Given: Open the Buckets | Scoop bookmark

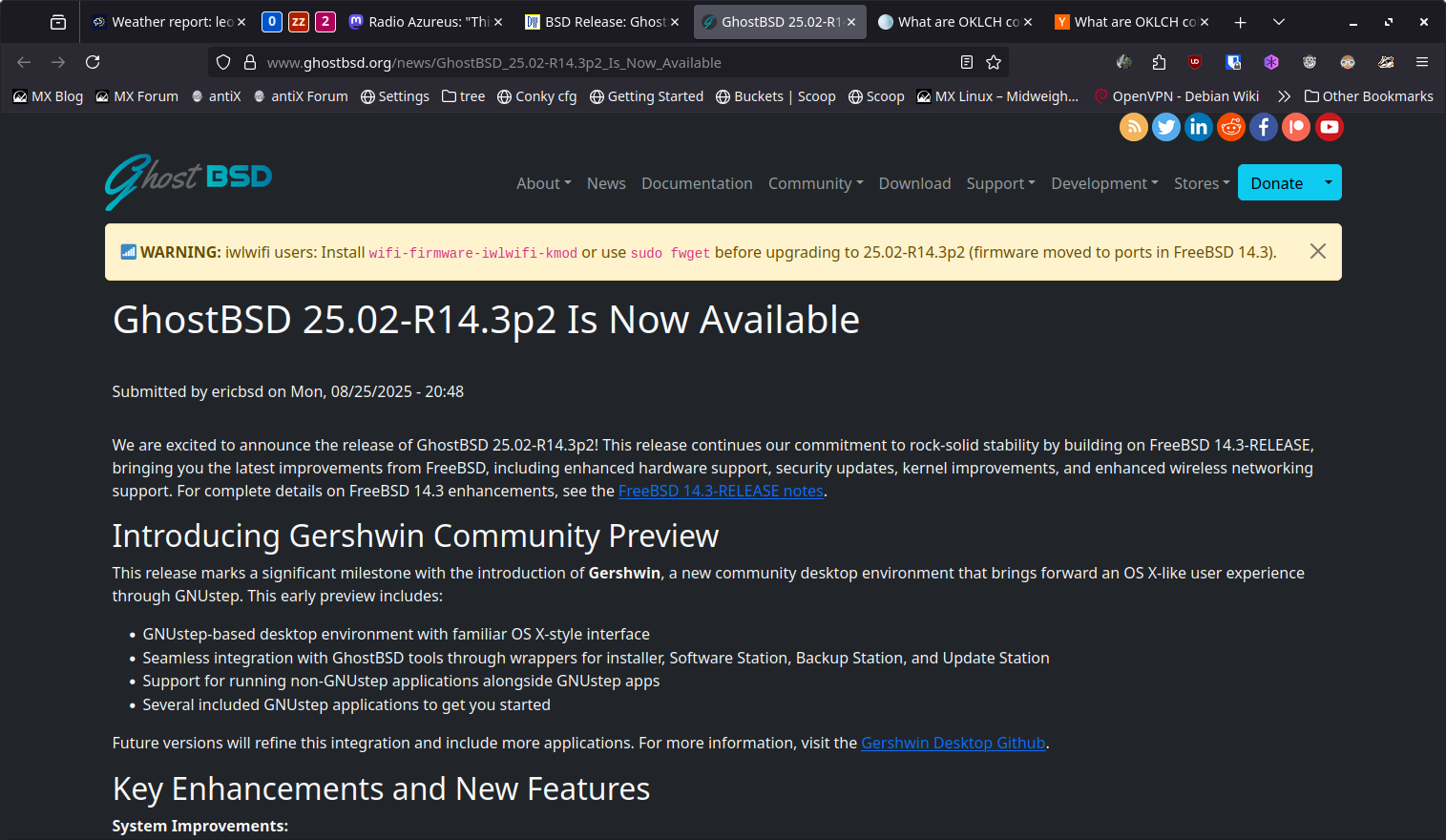Looking at the screenshot, I should click(775, 96).
